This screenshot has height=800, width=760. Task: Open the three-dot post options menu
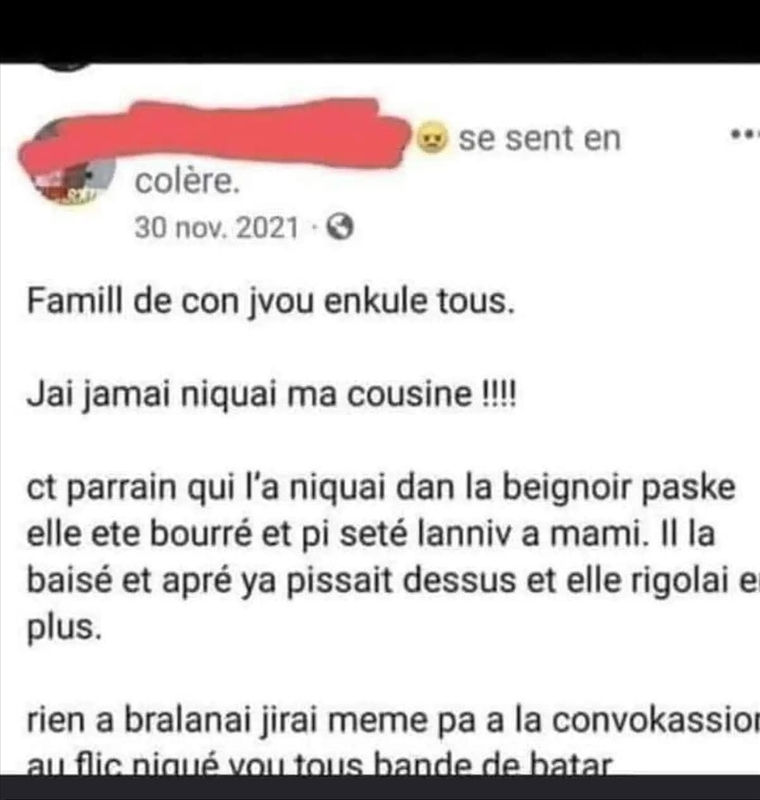[x=744, y=136]
